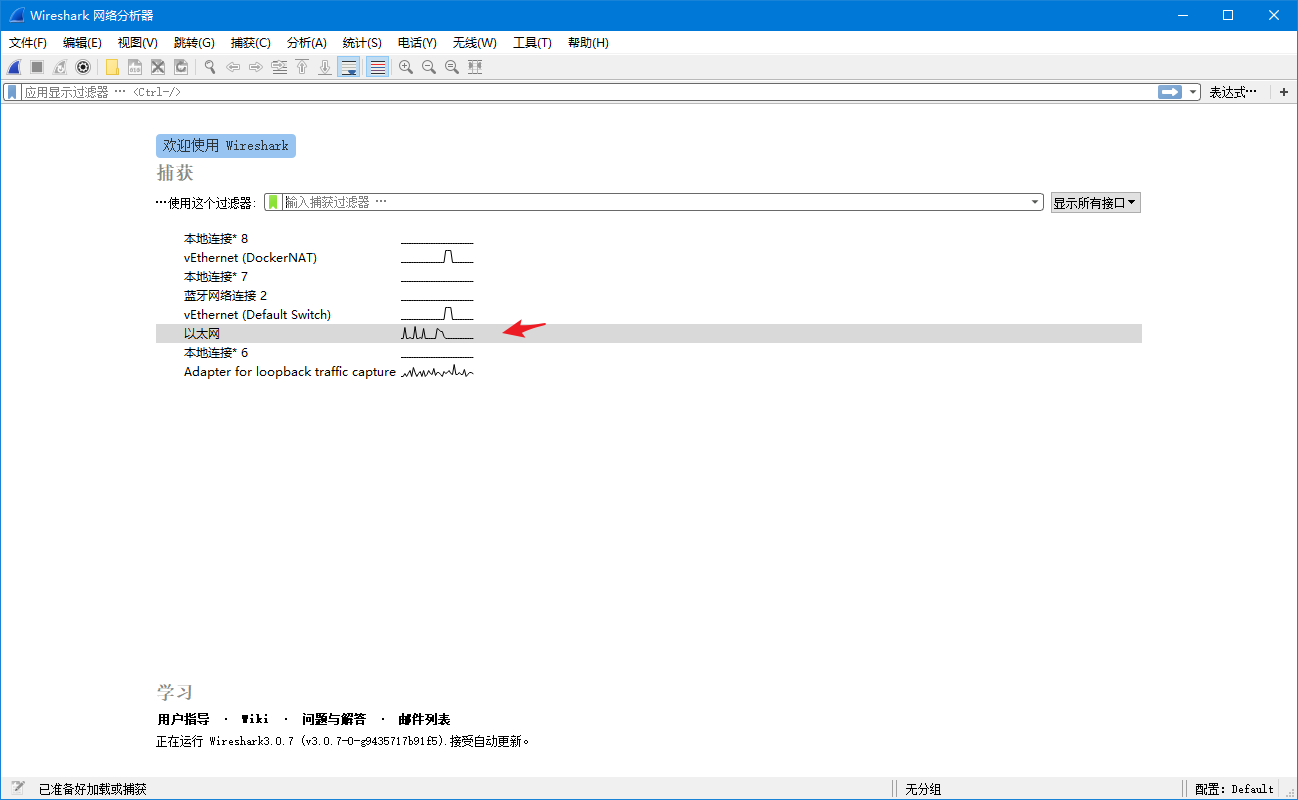Click the stop capture square icon
The image size is (1298, 800).
click(36, 67)
